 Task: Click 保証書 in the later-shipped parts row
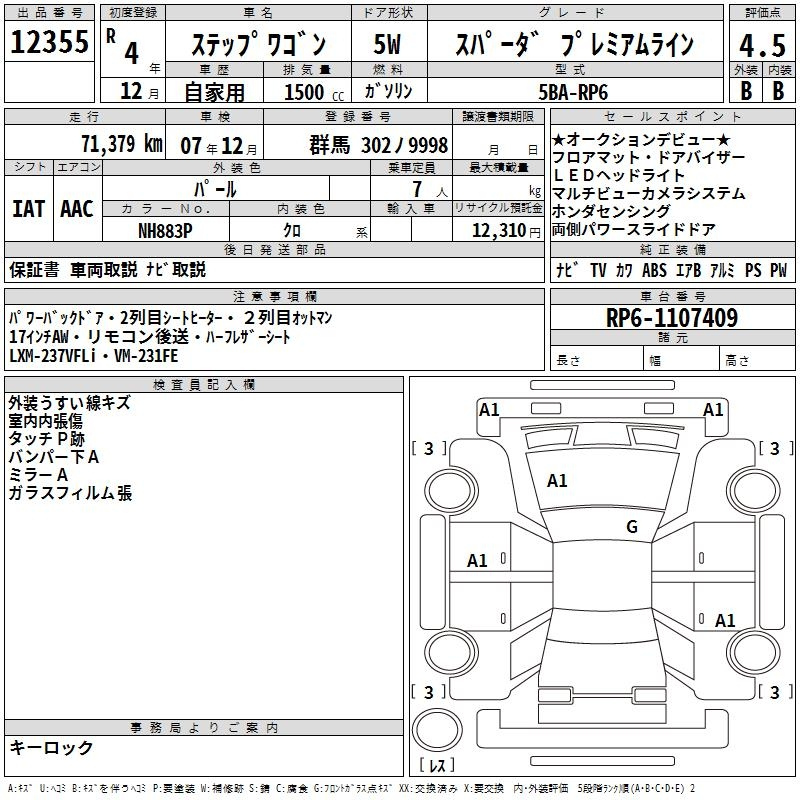(x=34, y=269)
